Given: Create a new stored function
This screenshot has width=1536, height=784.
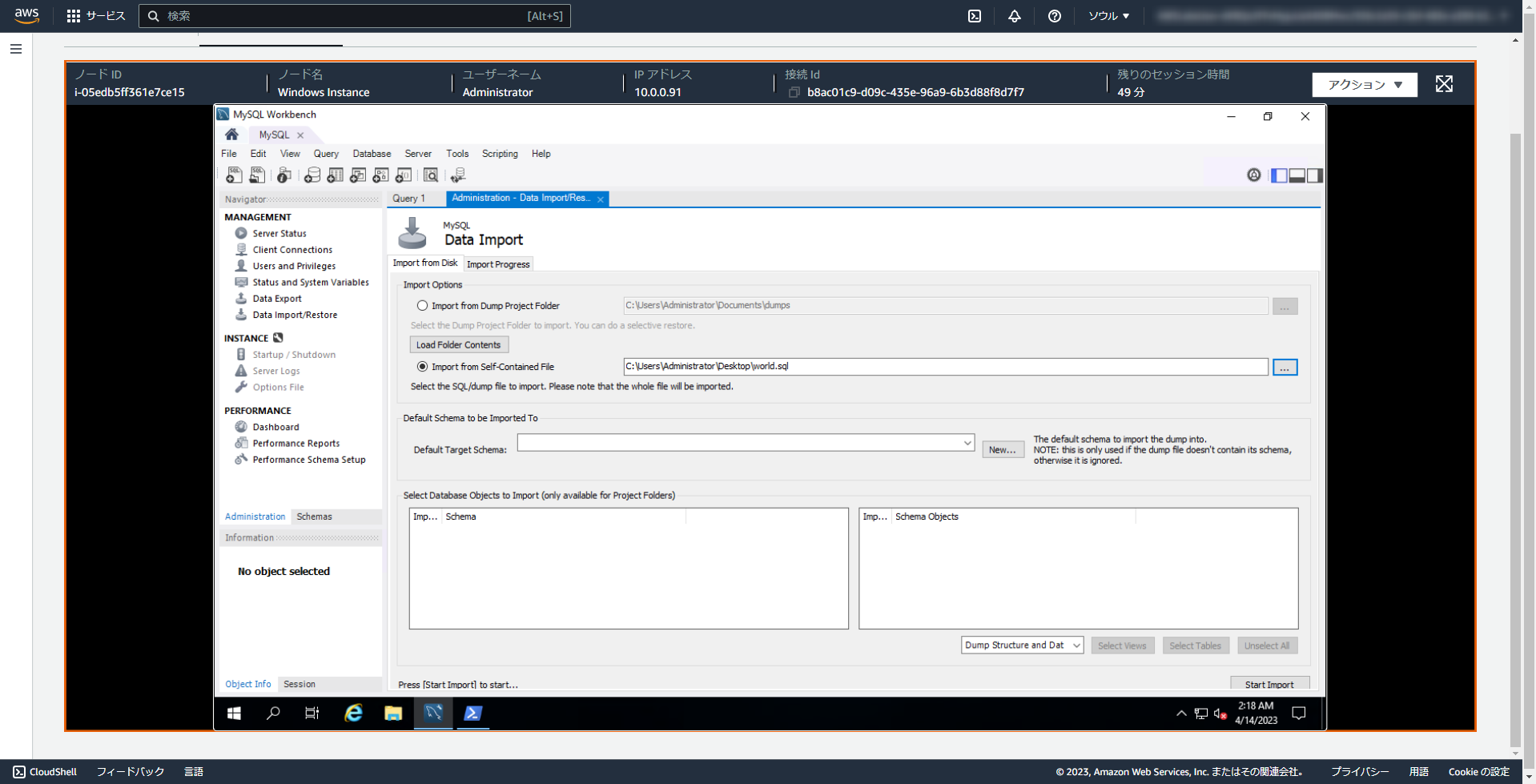Looking at the screenshot, I should point(403,175).
